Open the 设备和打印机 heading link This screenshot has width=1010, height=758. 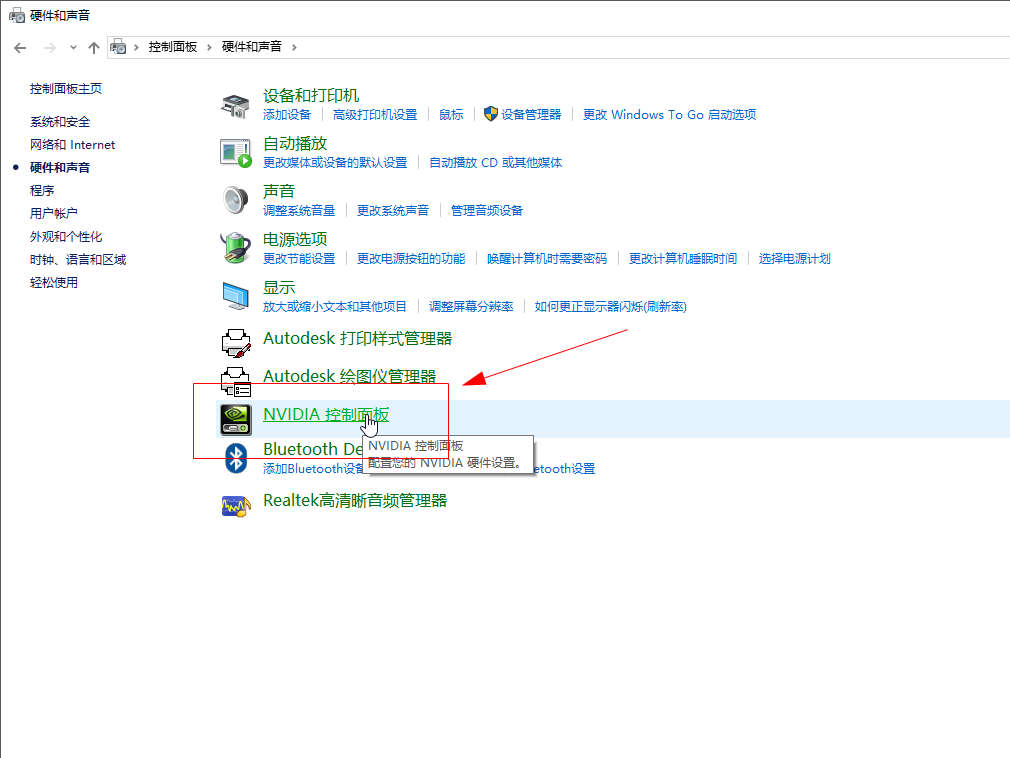(311, 95)
